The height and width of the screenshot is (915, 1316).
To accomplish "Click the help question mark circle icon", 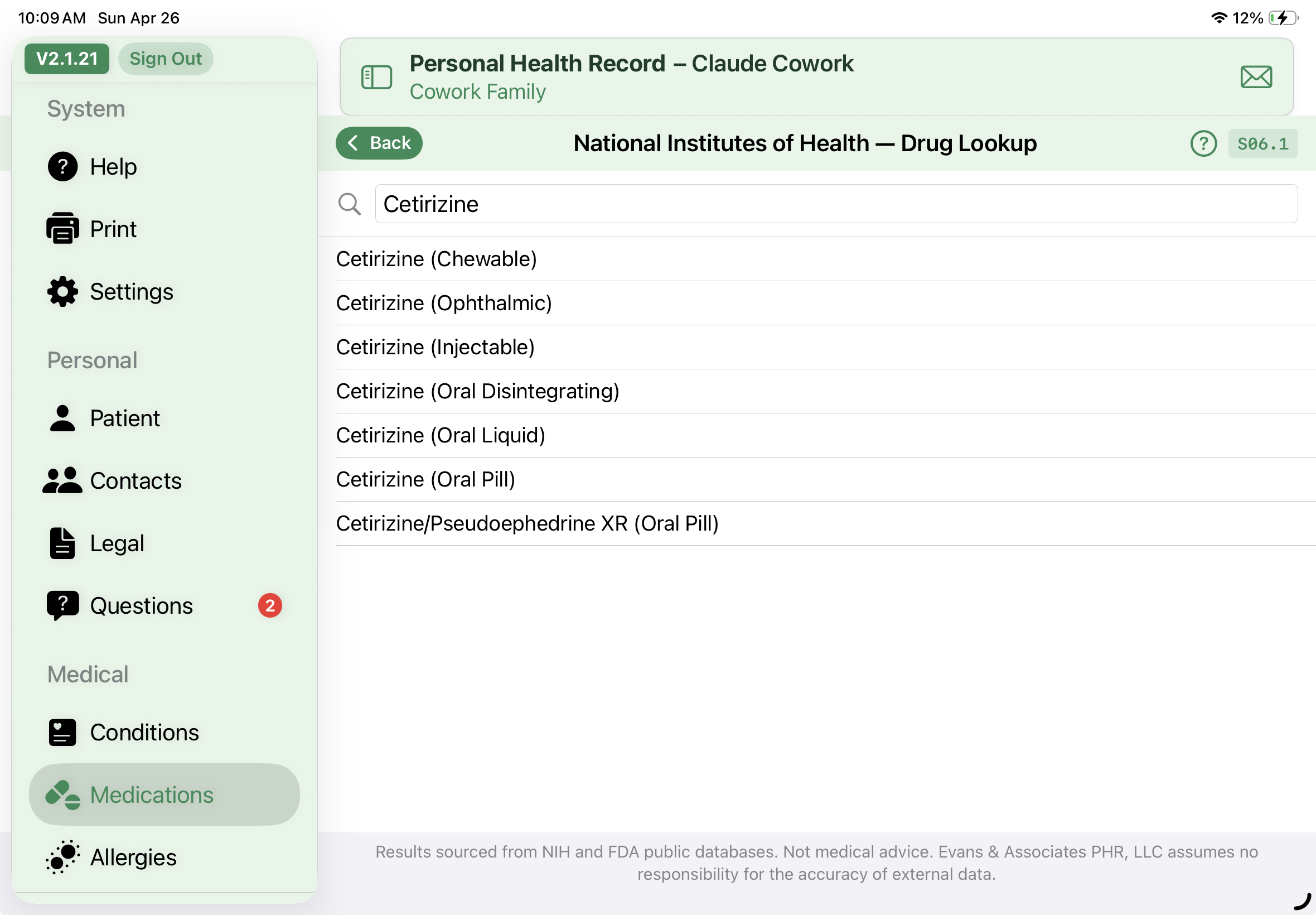I will tap(1203, 143).
